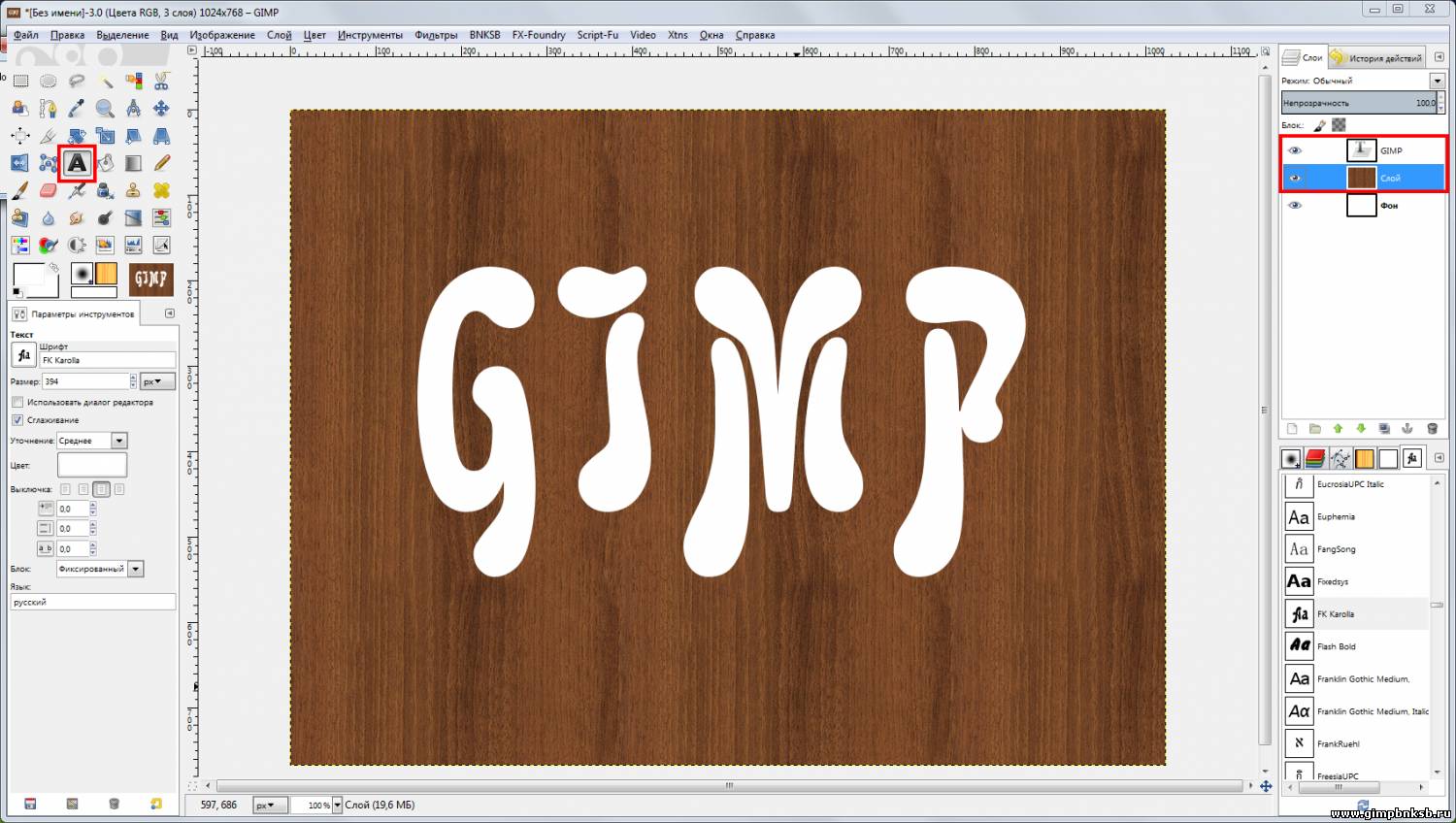The height and width of the screenshot is (823, 1456).
Task: Open the Script-Fu menu
Action: coord(597,35)
